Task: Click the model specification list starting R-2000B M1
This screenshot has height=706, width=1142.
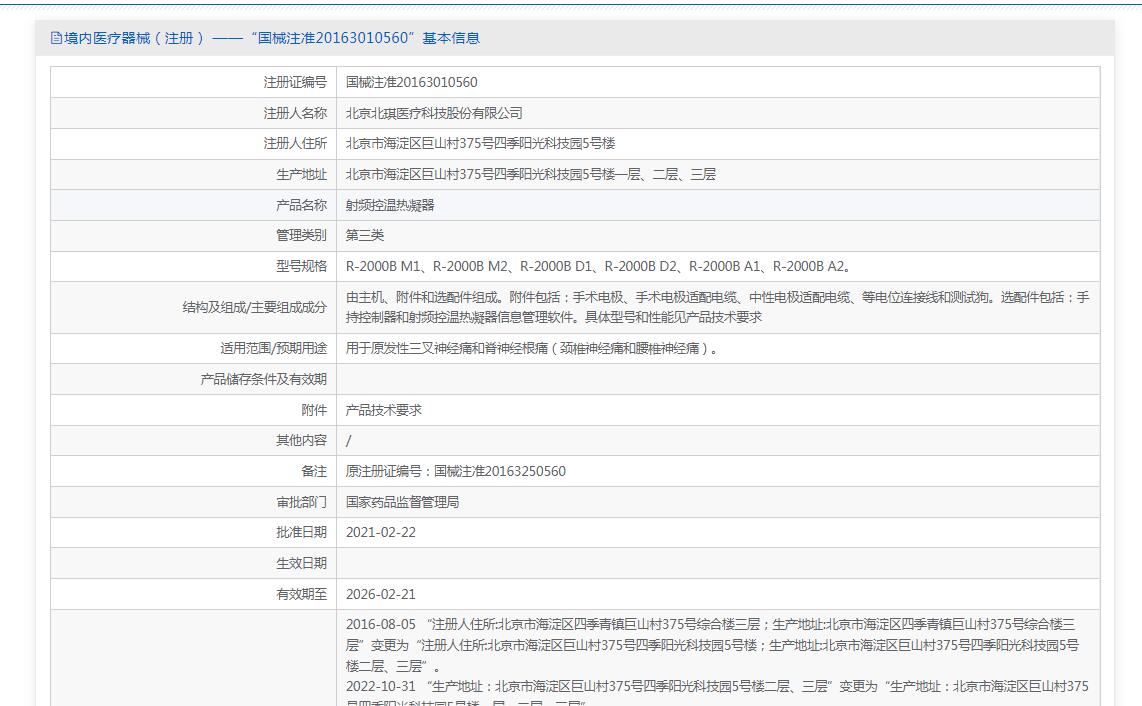Action: coord(598,266)
